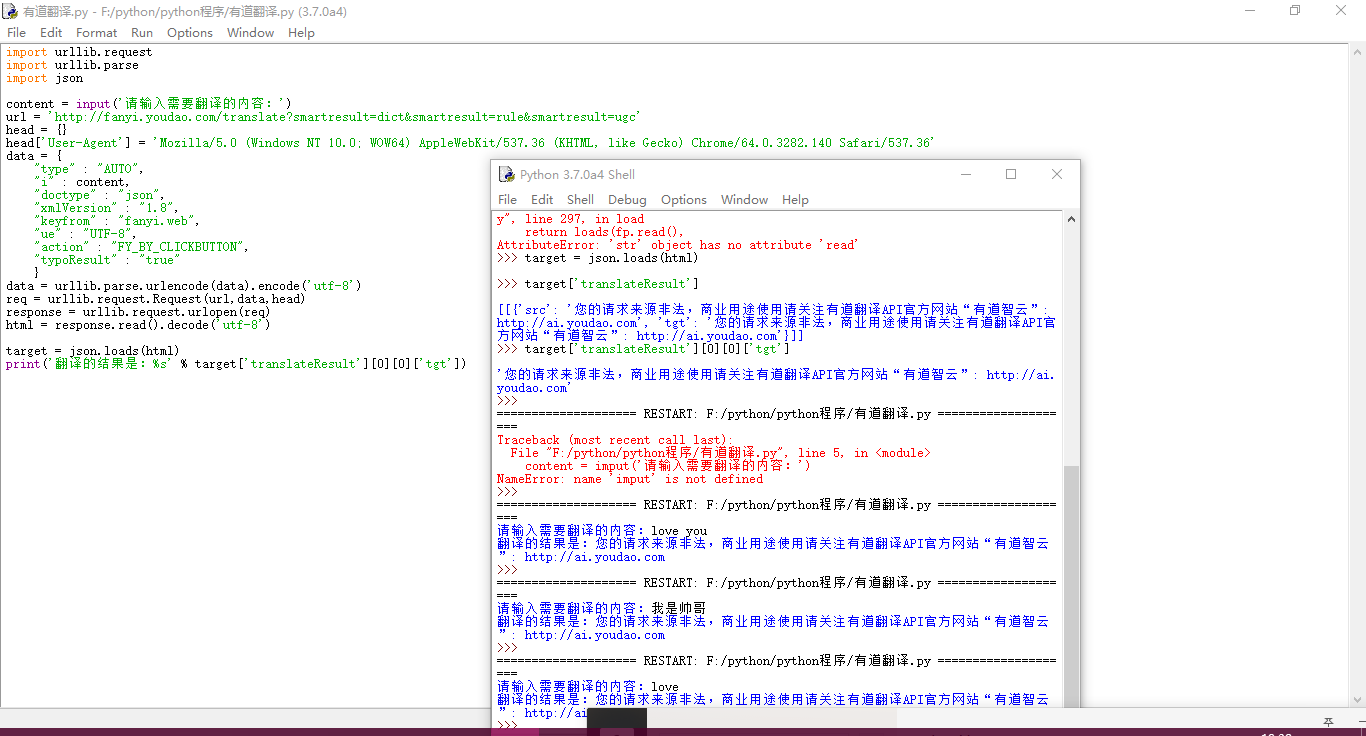The width and height of the screenshot is (1366, 736).
Task: Click the shell's vertical scrollbar thumb
Action: [1071, 590]
